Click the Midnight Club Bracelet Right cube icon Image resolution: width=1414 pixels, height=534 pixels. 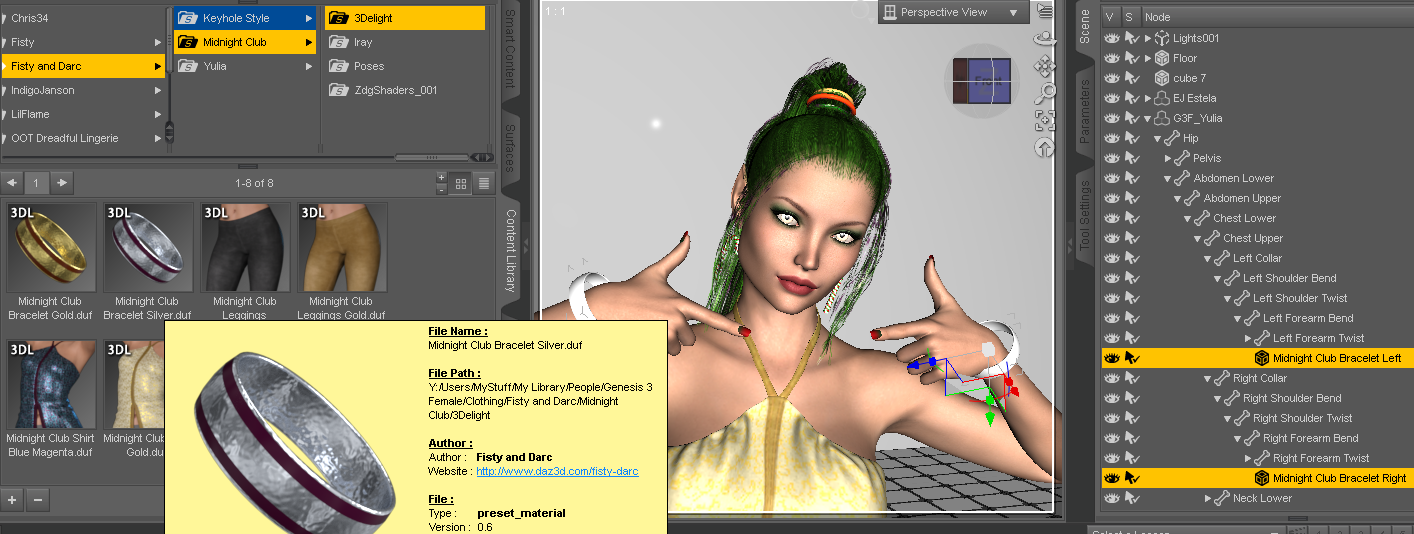1262,478
